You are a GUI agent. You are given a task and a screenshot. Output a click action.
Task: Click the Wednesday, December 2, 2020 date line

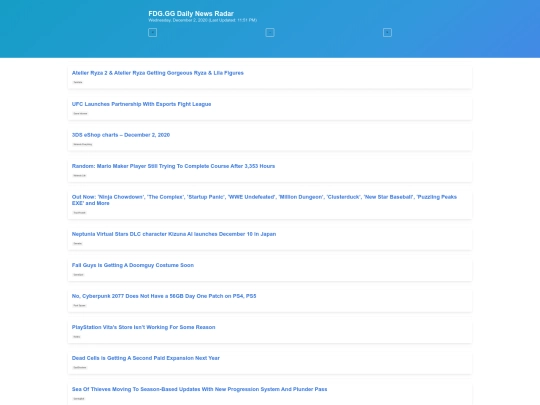pos(202,20)
